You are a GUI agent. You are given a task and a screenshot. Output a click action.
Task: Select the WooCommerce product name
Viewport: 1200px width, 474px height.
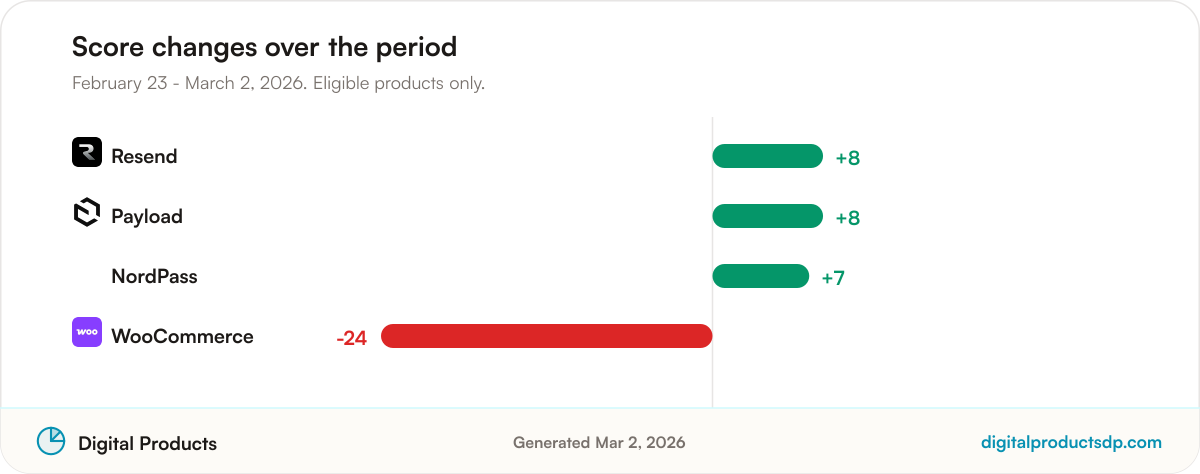coord(182,336)
